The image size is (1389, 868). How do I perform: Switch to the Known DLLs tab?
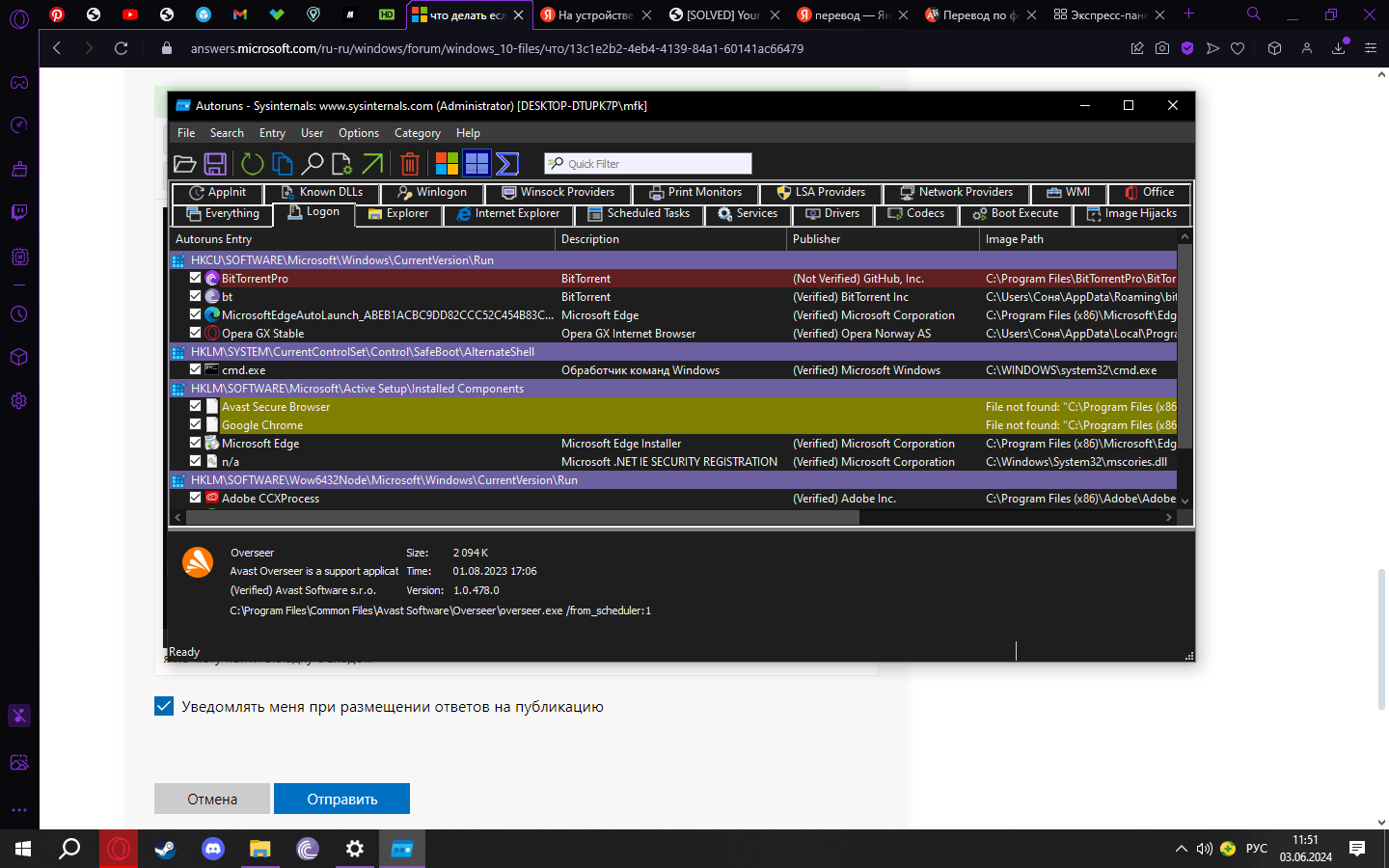tap(321, 193)
